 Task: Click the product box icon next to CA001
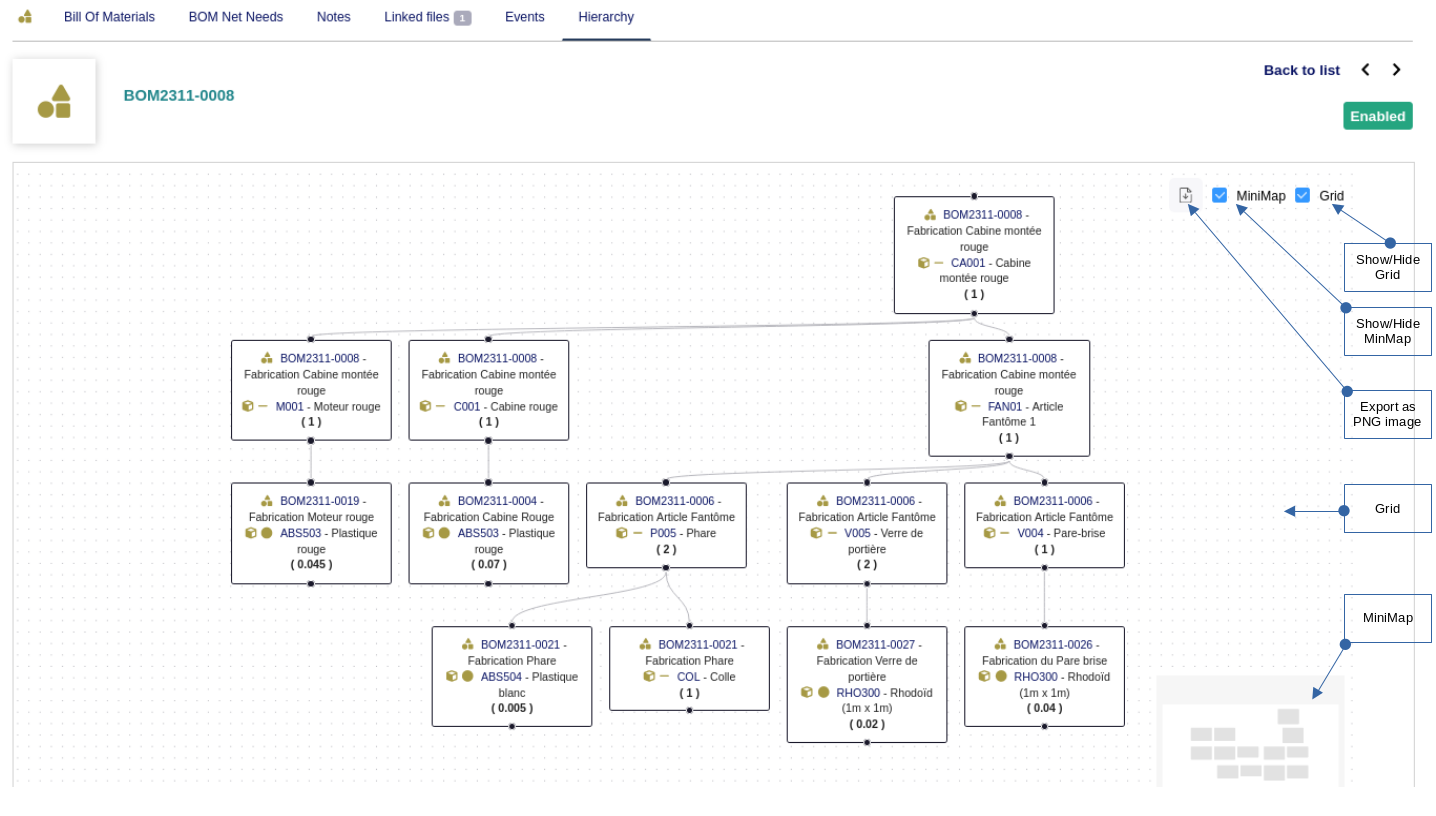pyautogui.click(x=924, y=263)
